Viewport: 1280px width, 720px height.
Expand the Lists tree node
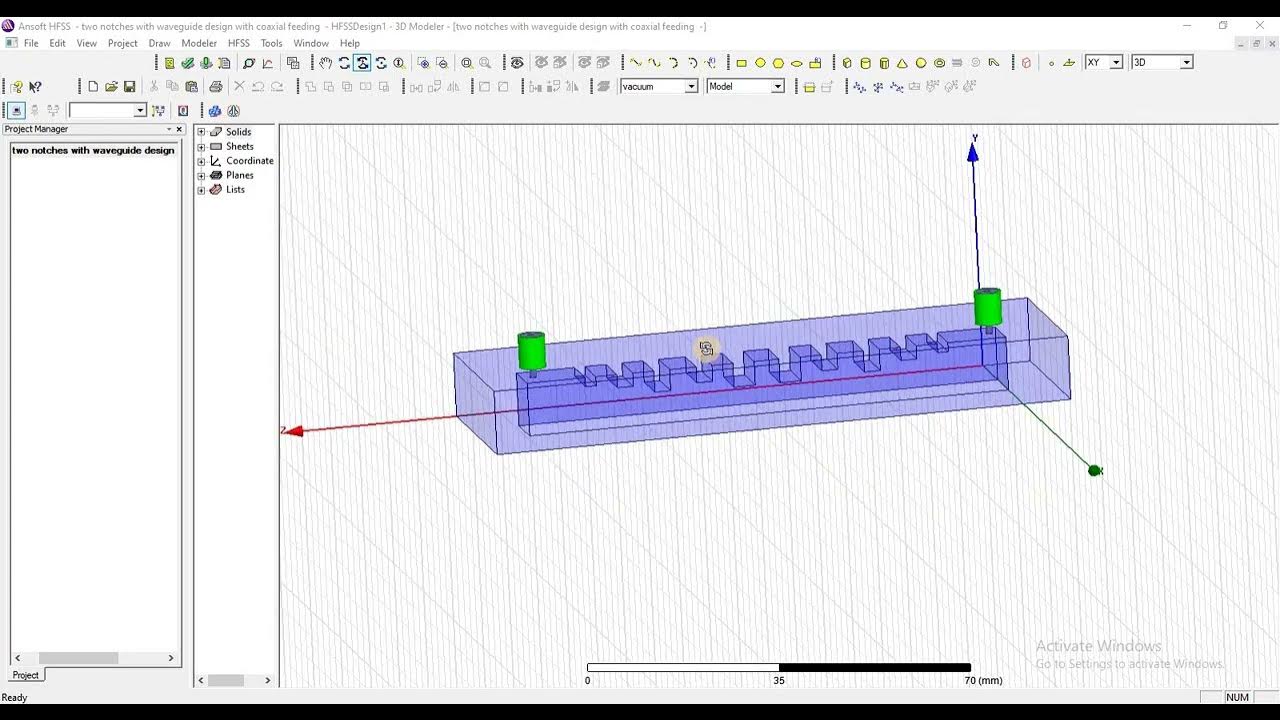click(x=201, y=190)
